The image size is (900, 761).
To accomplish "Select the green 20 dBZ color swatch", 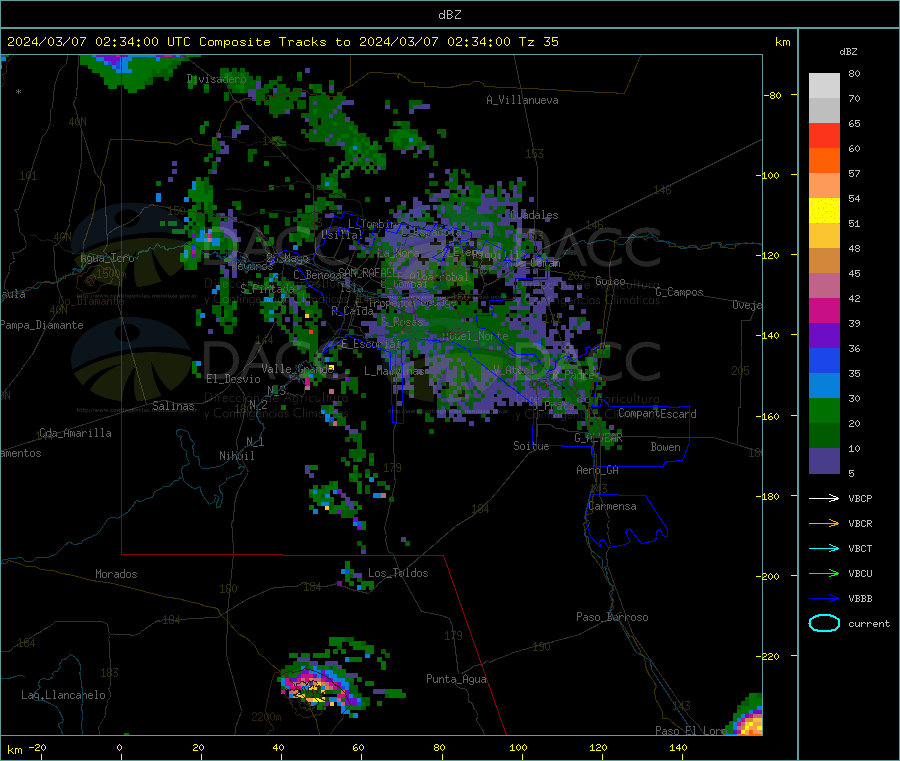I will [824, 410].
